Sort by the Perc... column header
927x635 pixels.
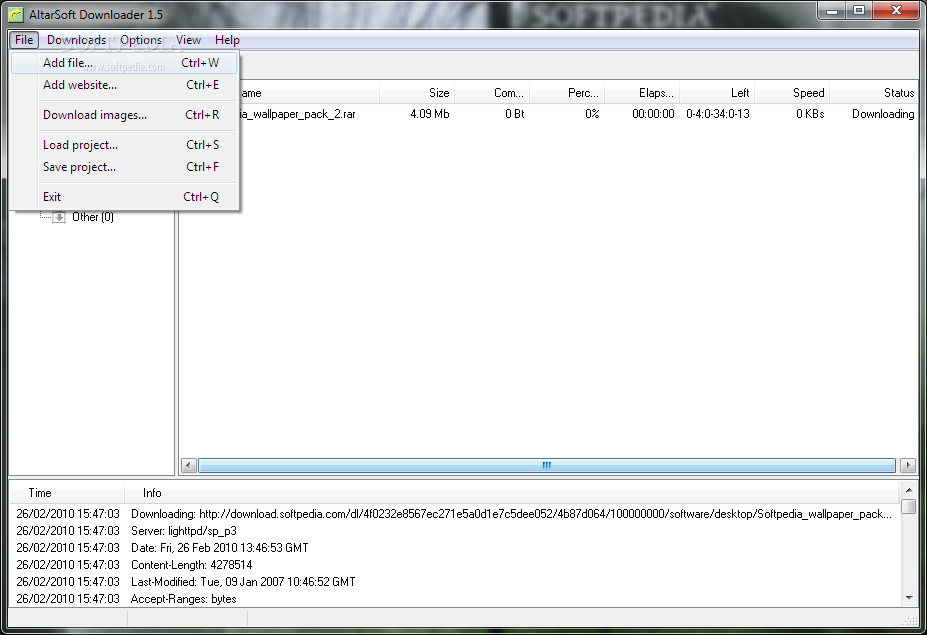[x=567, y=93]
